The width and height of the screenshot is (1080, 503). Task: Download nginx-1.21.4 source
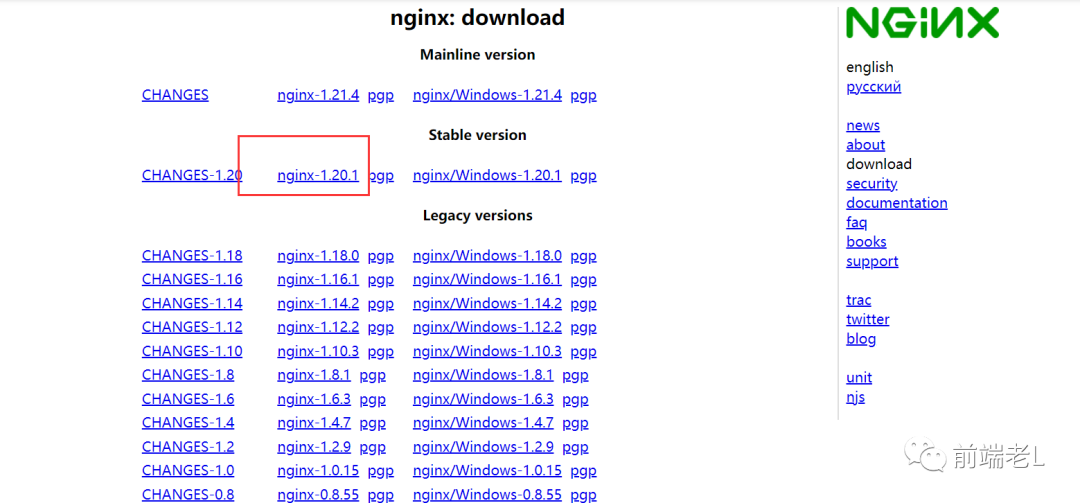click(318, 95)
